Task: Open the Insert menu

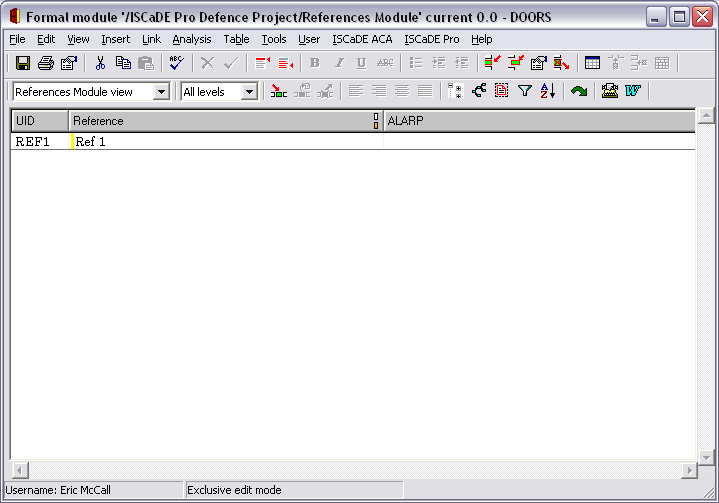Action: pos(115,39)
